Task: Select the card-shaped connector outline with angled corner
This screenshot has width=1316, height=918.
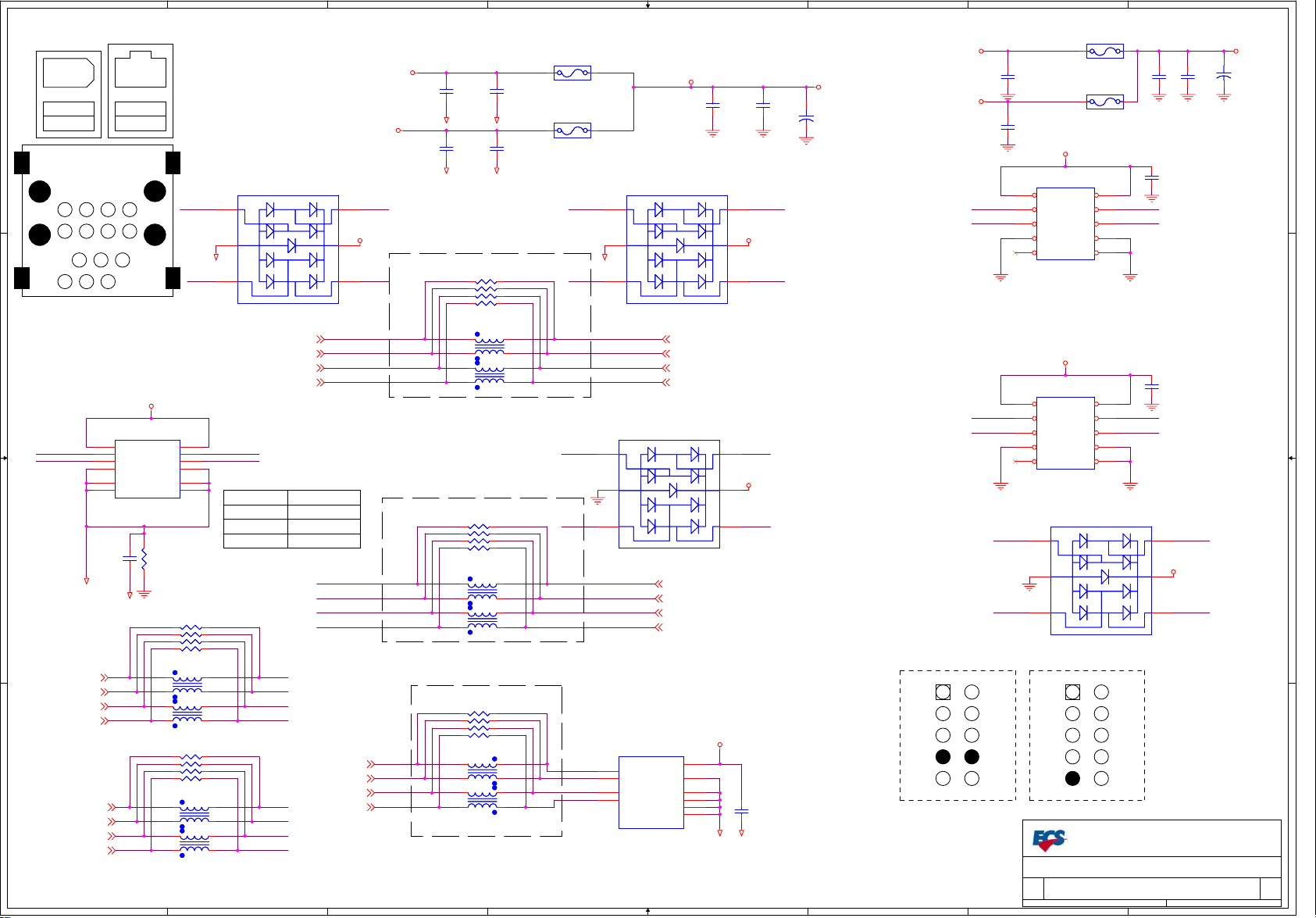Action: (69, 73)
